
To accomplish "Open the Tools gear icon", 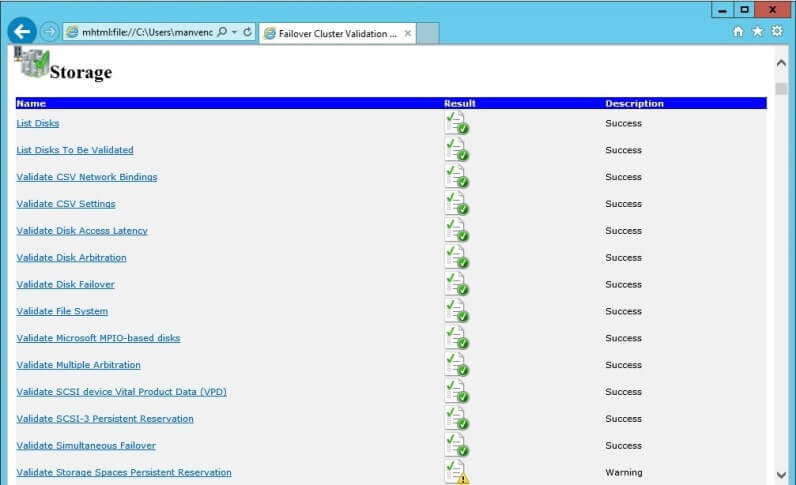I will point(776,32).
